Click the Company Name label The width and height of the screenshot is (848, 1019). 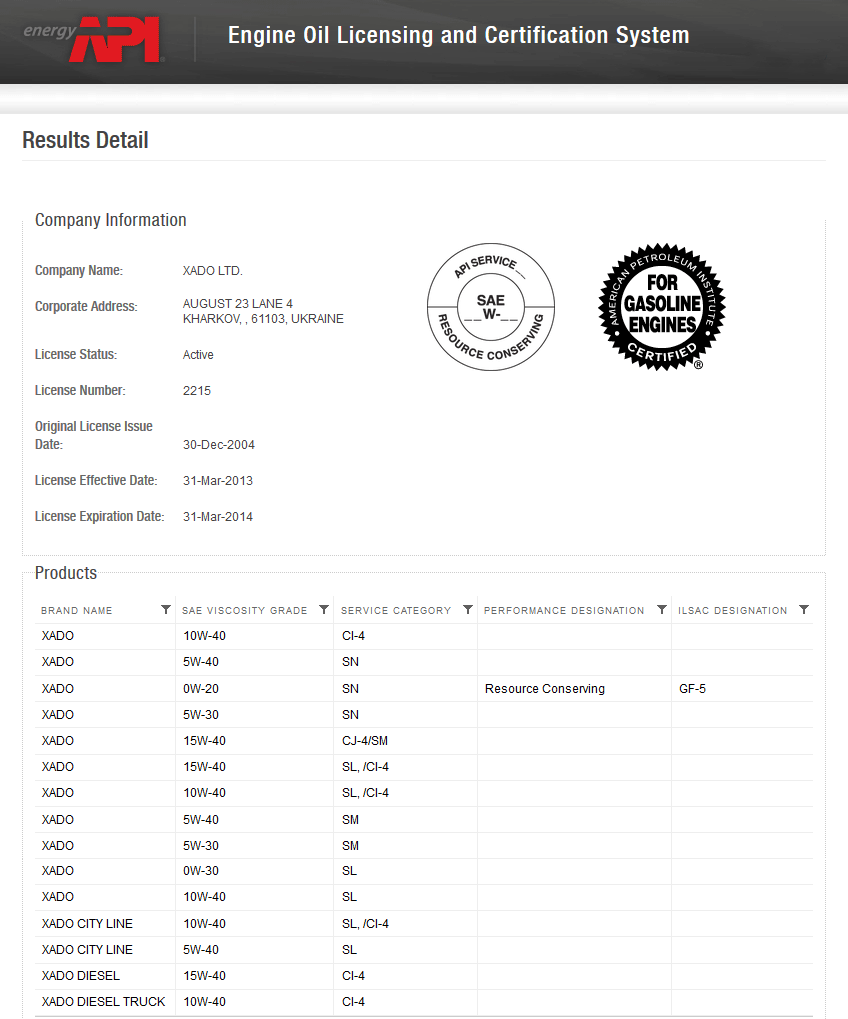click(79, 270)
